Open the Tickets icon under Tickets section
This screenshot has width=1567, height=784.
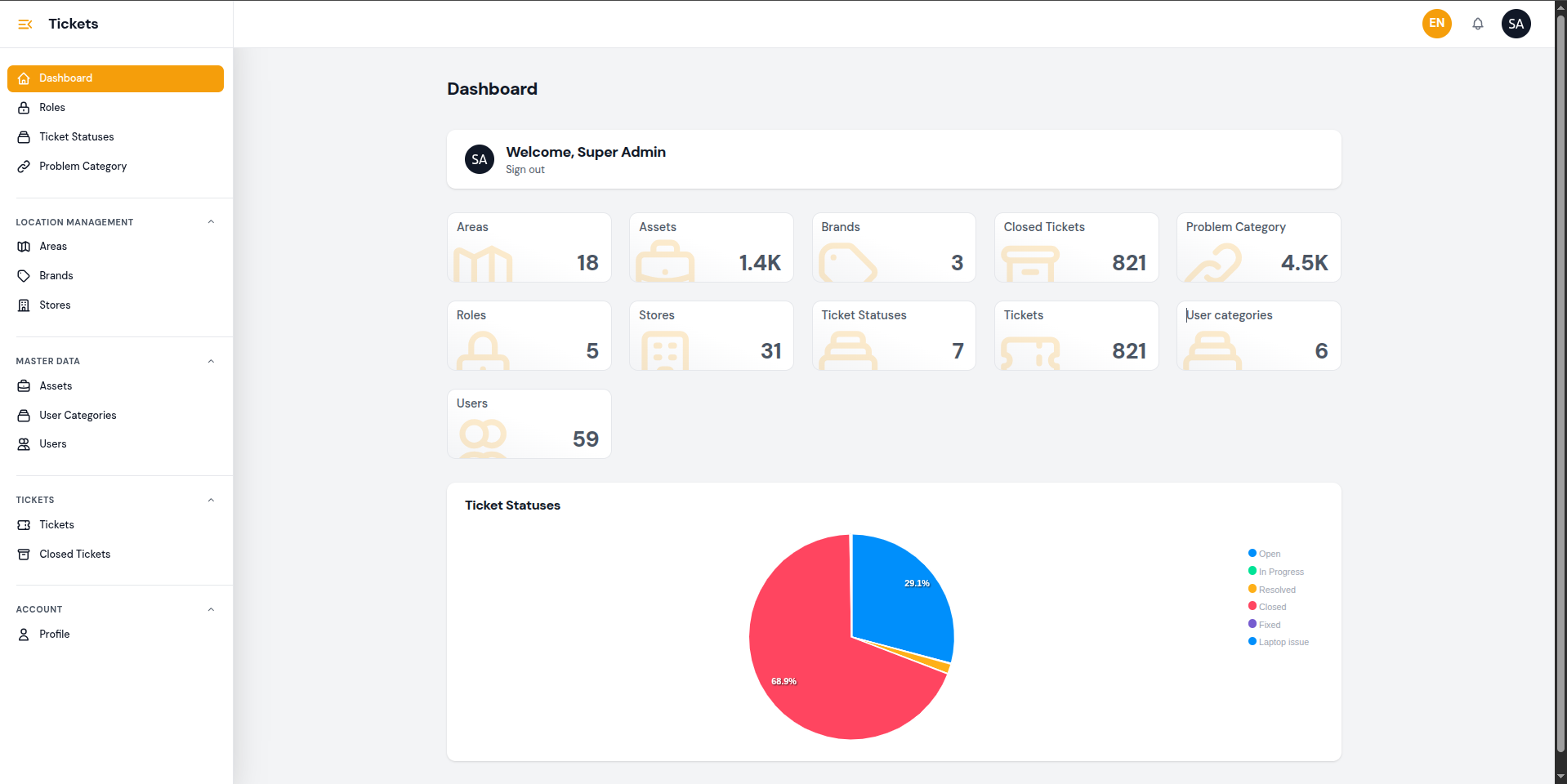pos(23,524)
